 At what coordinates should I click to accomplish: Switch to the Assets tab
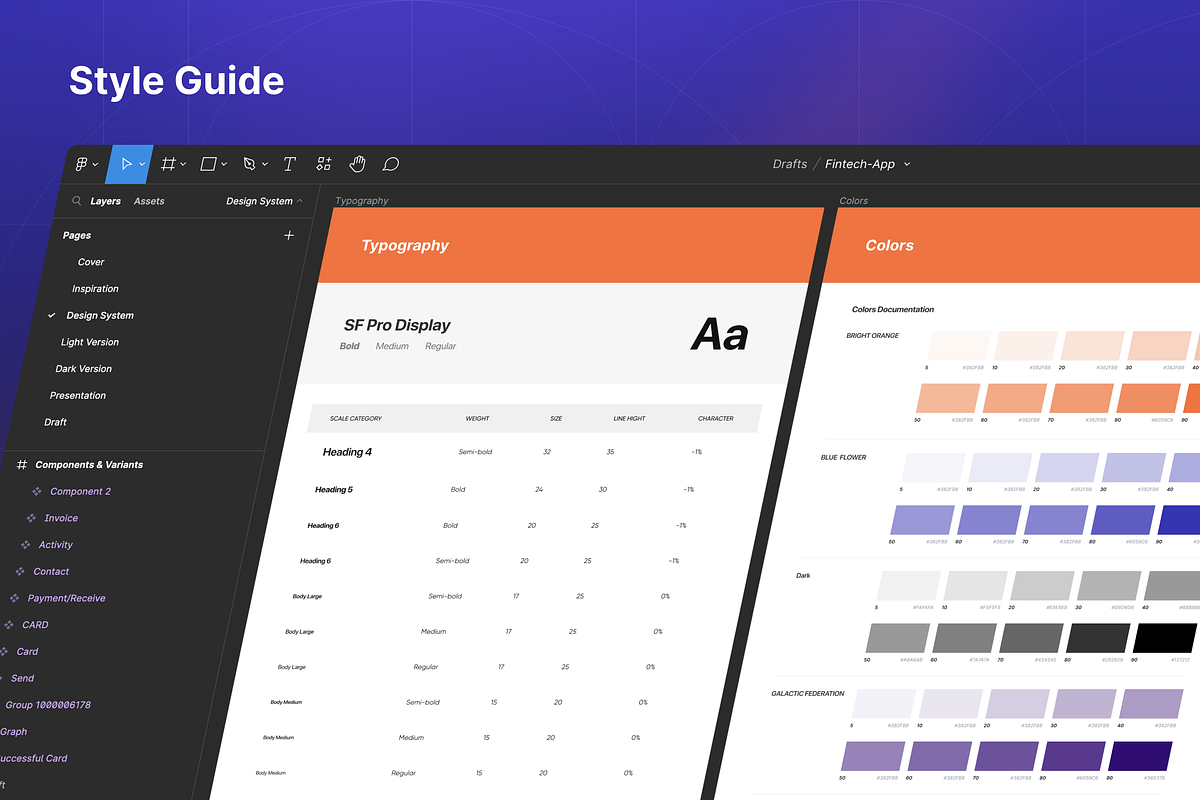click(149, 201)
